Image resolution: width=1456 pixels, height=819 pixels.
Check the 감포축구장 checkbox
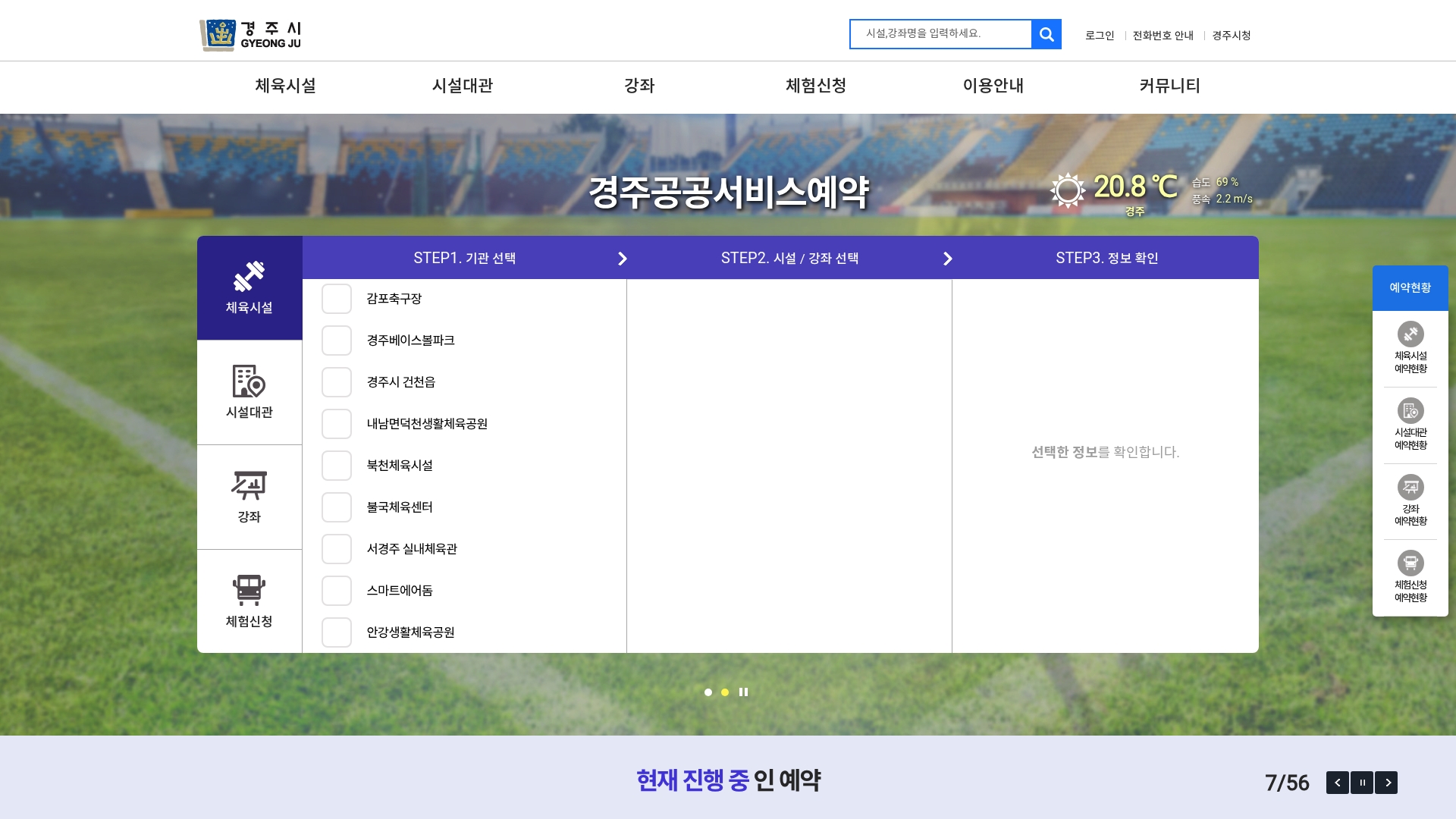pyautogui.click(x=337, y=299)
